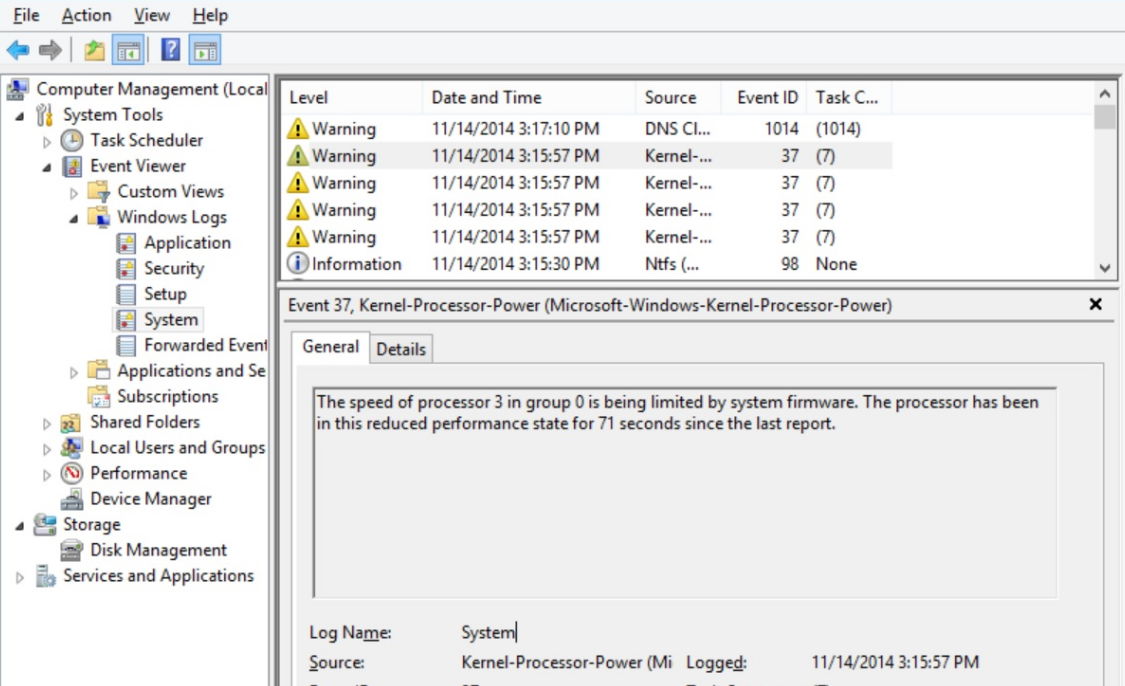Click the Event 37 Kernel-Processor-Power header text
The image size is (1125, 686).
[x=590, y=306]
